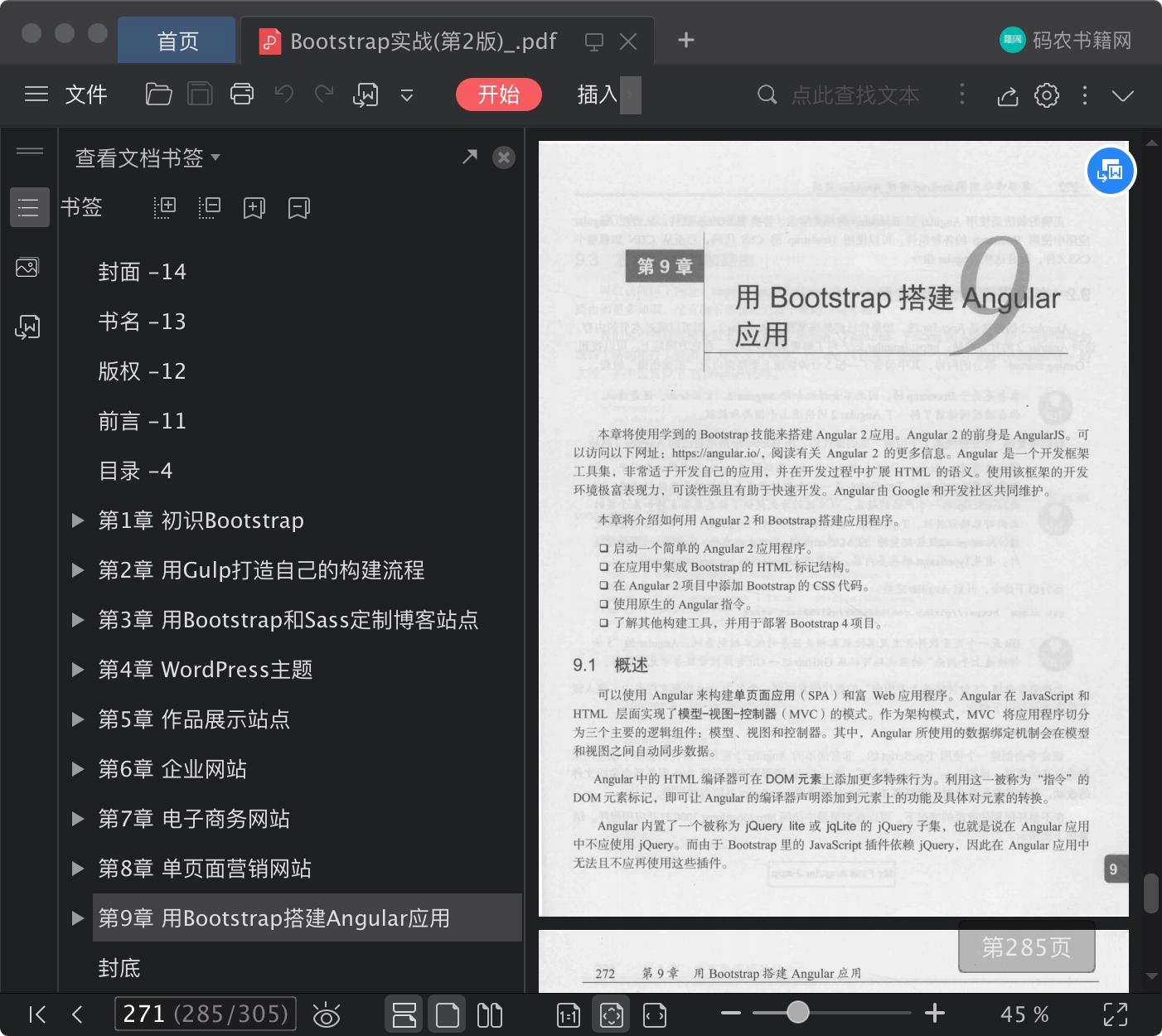Open the quick access customize dropdown

407,95
